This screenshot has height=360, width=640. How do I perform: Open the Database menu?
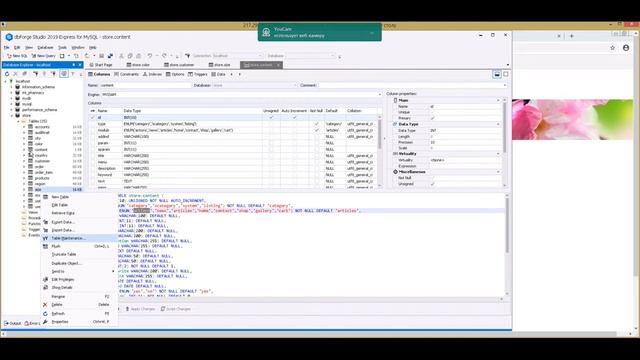click(x=45, y=47)
